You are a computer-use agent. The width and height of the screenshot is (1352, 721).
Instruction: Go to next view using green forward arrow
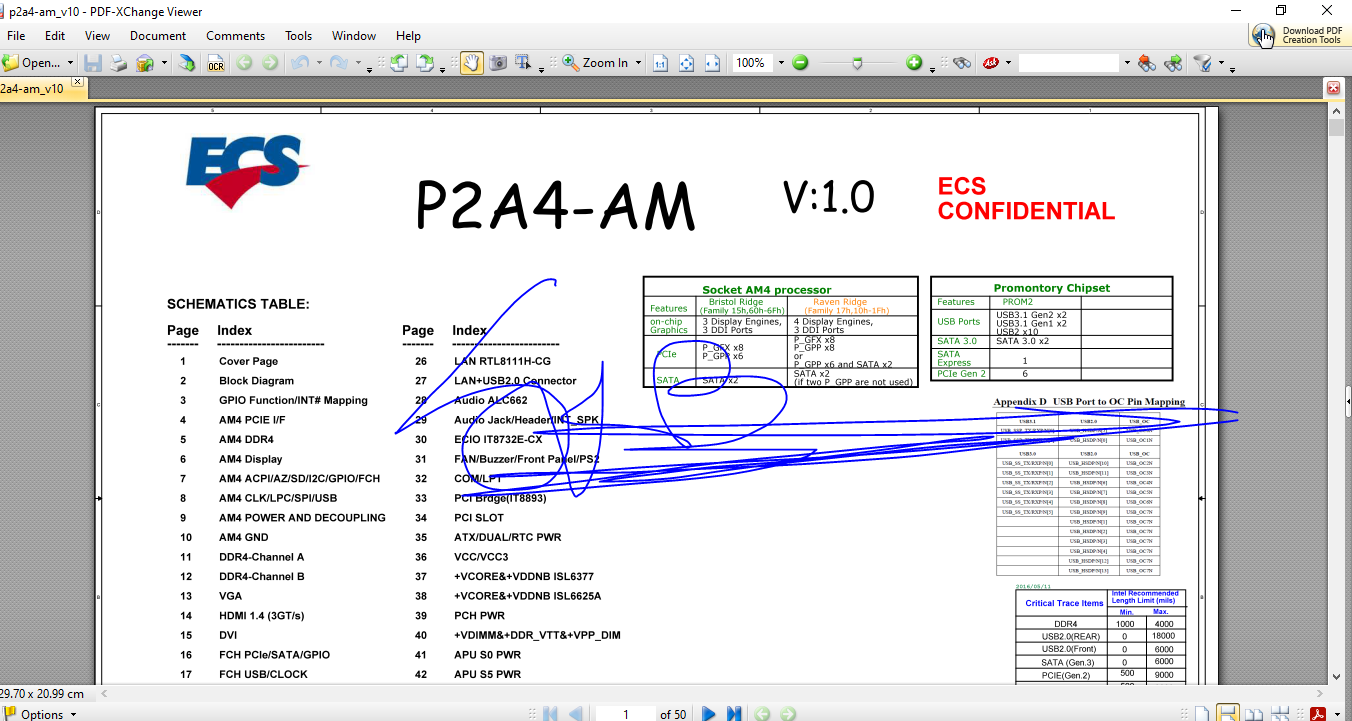click(x=270, y=63)
